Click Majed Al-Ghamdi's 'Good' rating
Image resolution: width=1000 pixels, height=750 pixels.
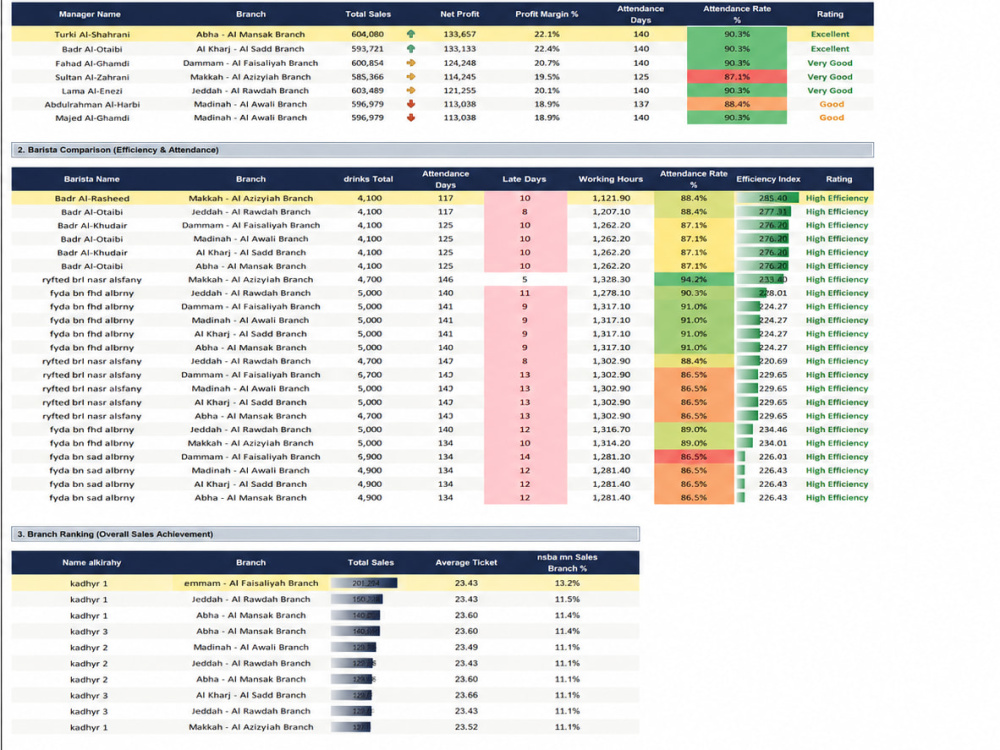[831, 117]
